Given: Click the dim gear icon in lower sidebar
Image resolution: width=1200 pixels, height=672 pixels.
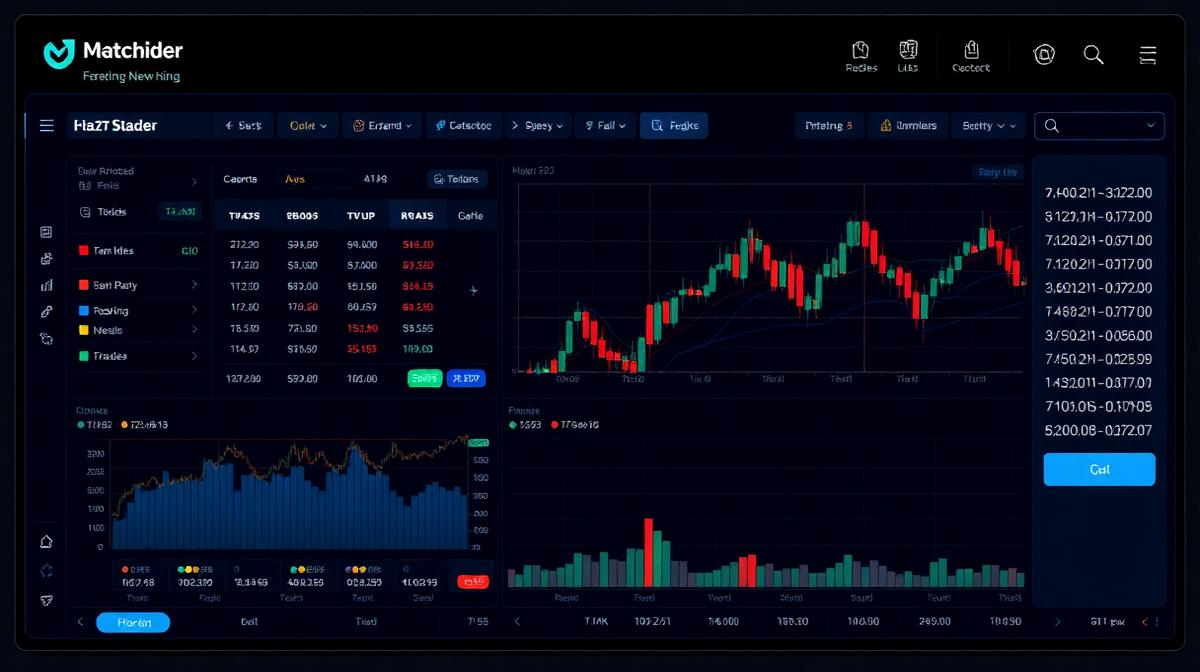Looking at the screenshot, I should click(x=46, y=571).
